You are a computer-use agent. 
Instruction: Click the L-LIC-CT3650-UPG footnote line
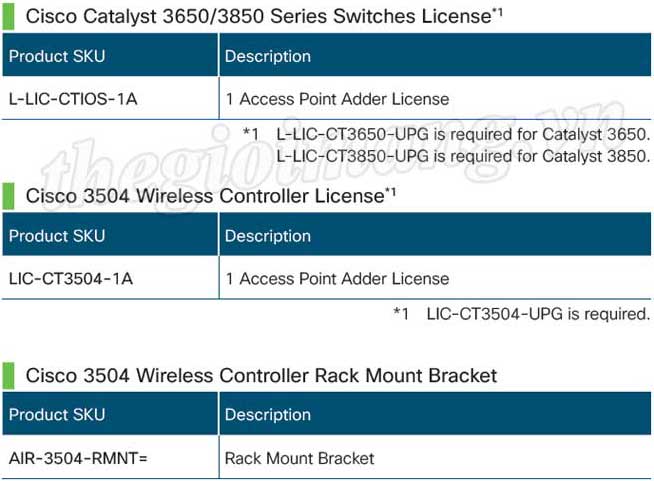click(x=463, y=134)
